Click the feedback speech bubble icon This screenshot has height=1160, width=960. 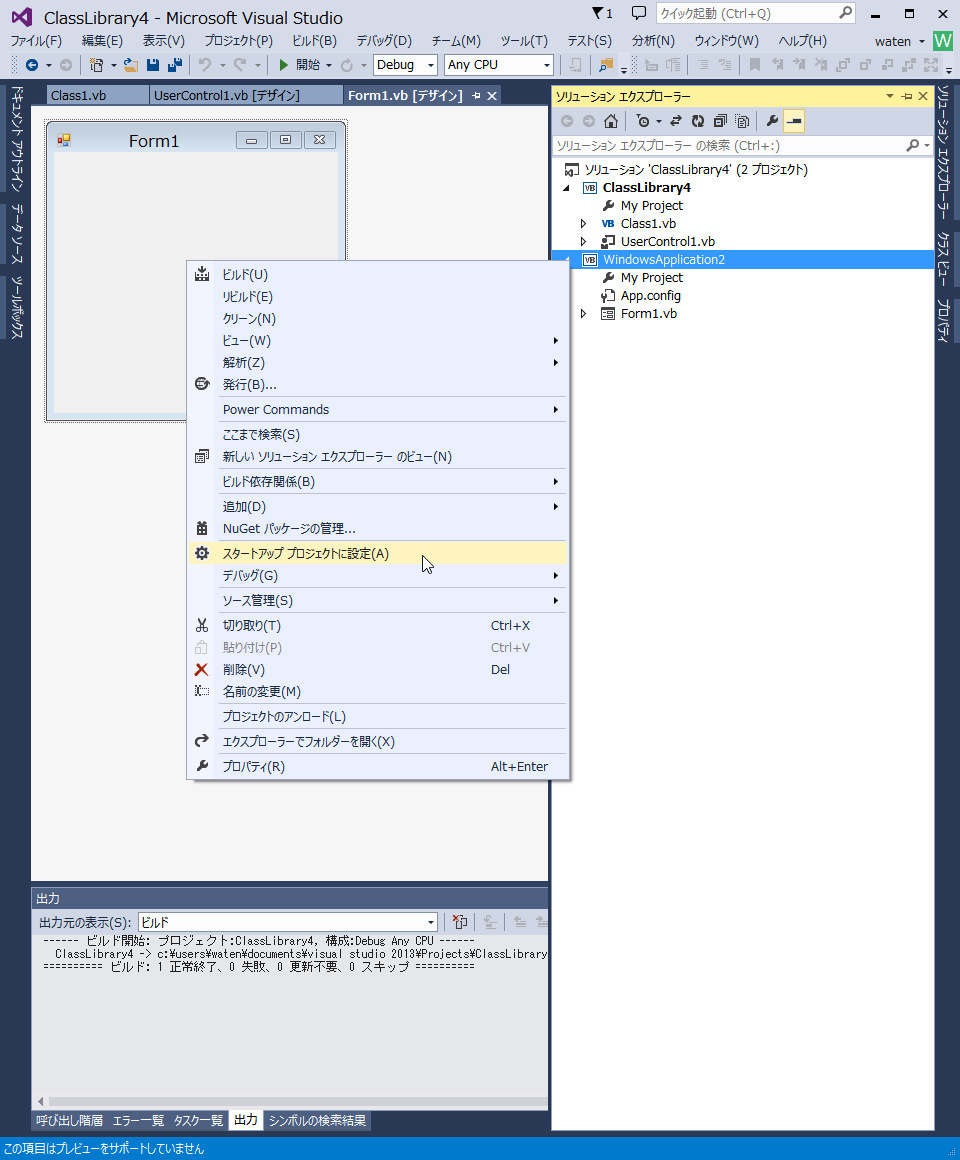[638, 13]
